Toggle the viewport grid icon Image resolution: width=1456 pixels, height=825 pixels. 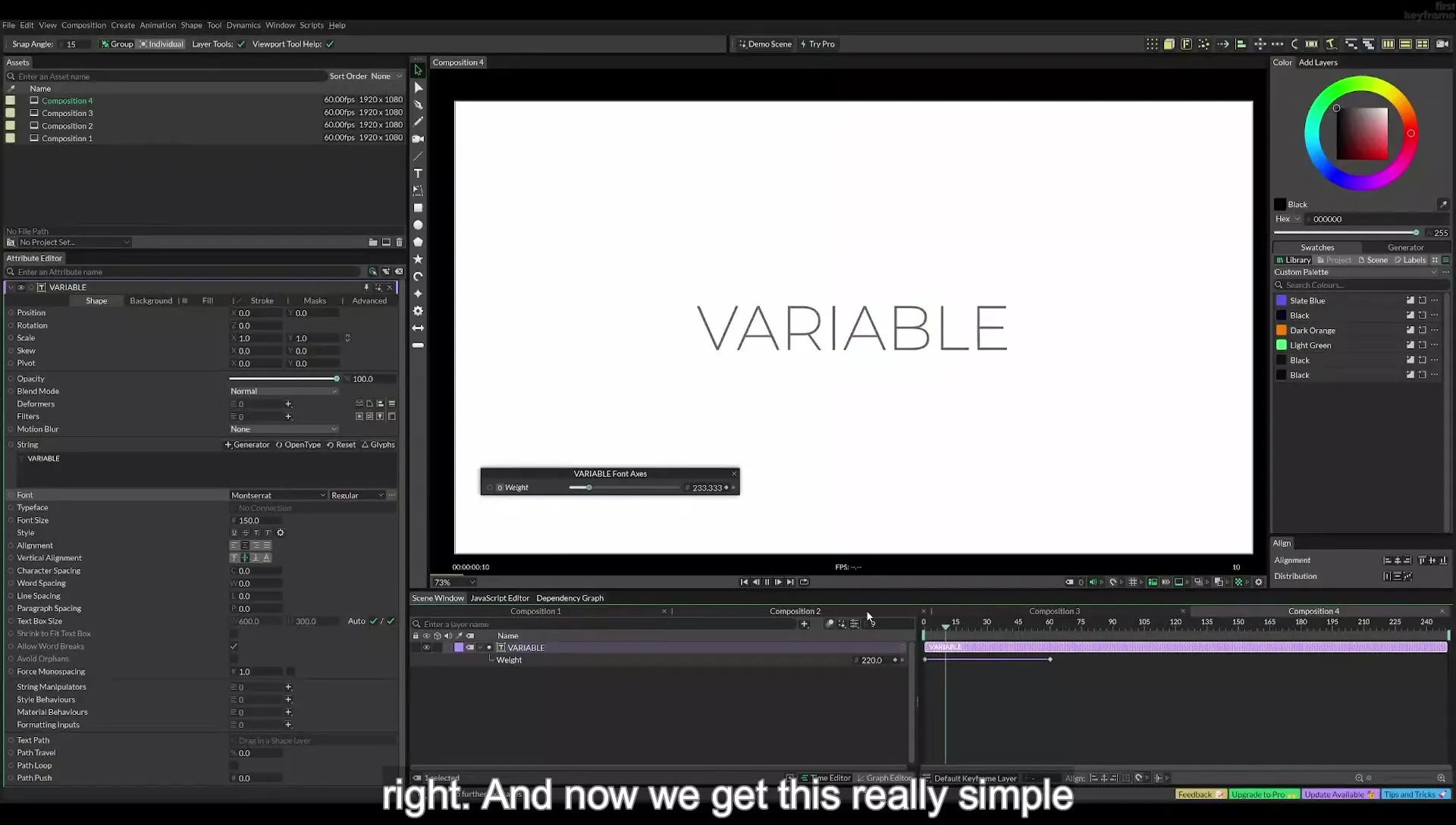point(1133,582)
